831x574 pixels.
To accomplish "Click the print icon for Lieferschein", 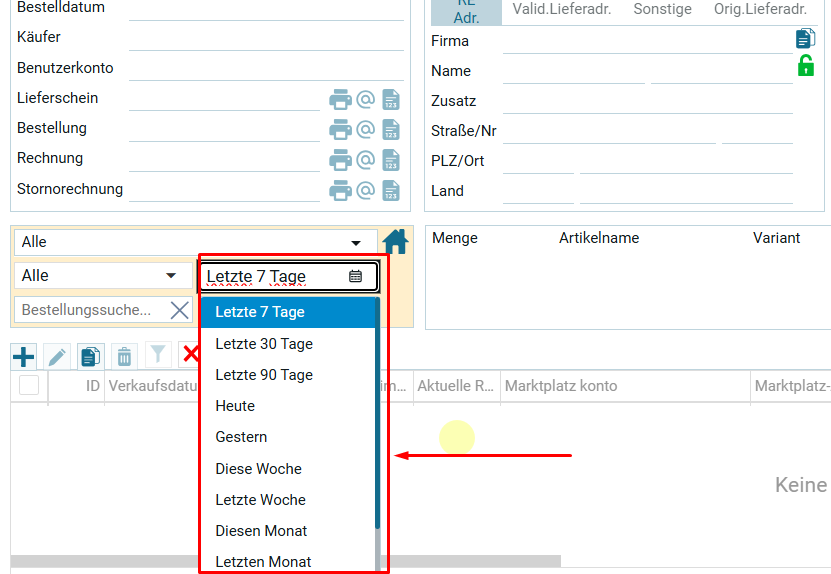I will pyautogui.click(x=340, y=100).
